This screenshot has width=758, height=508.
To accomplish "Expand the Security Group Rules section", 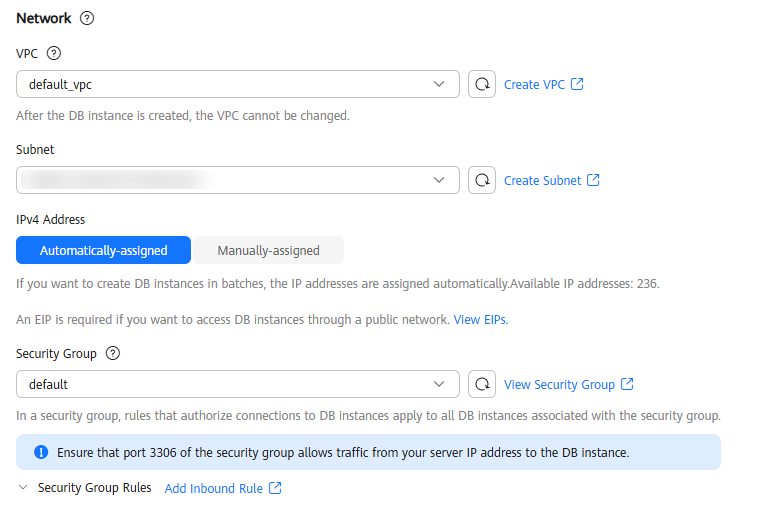I will 24,488.
